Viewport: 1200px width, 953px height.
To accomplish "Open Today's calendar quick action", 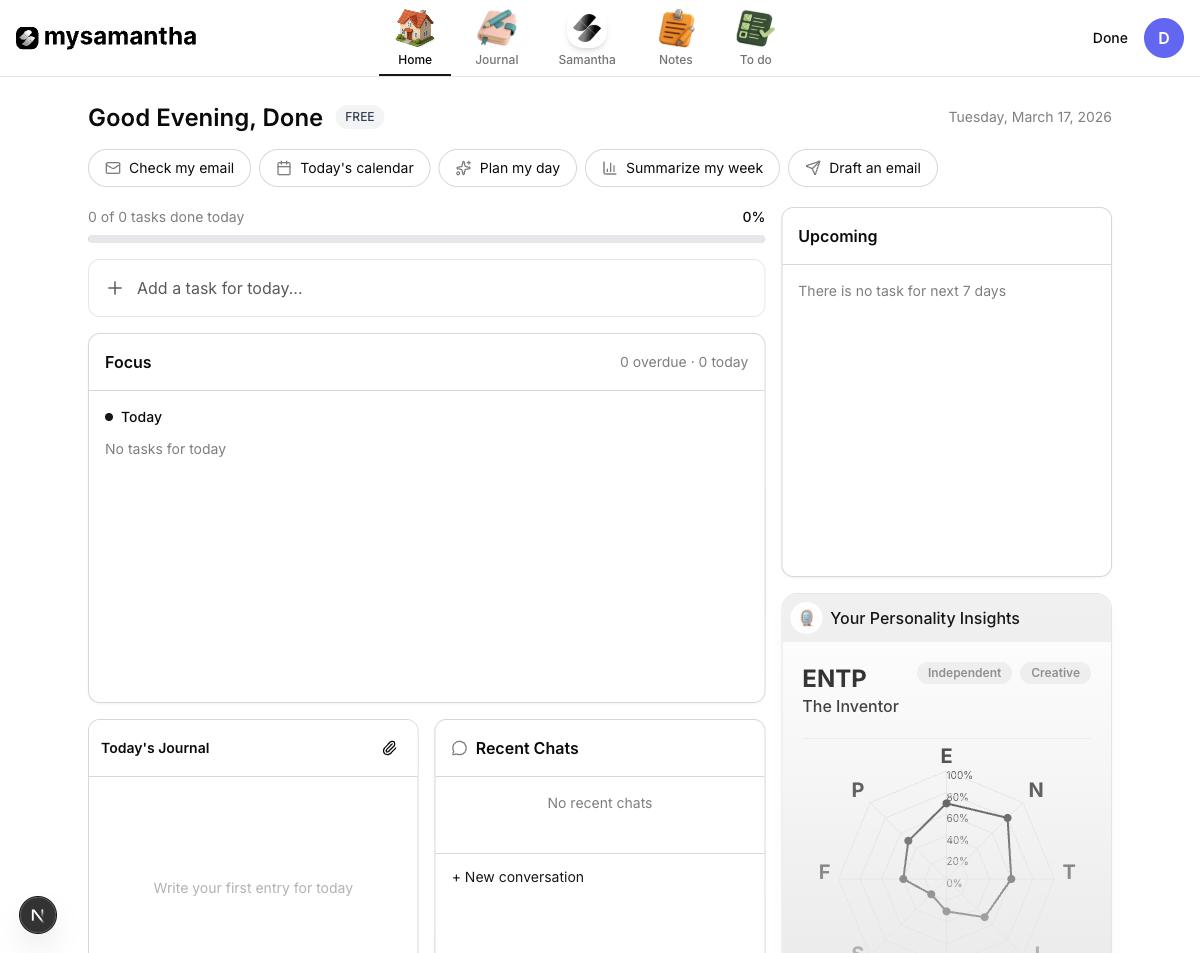I will (x=345, y=168).
